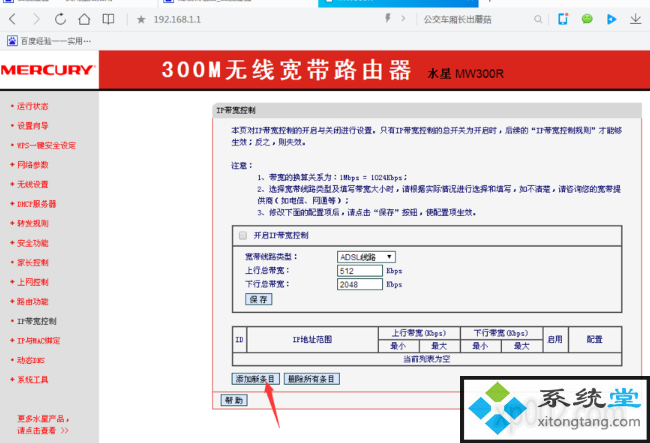Expand the 上网控制 sidebar menu
This screenshot has height=443, width=650.
click(32, 282)
